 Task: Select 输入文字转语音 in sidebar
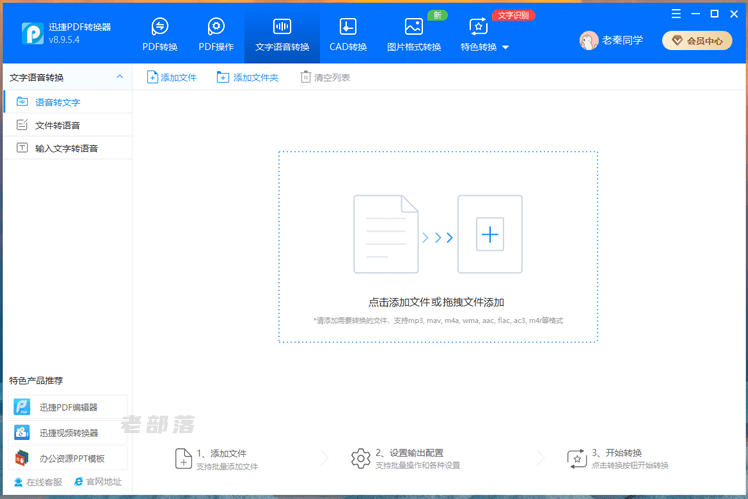[68, 148]
